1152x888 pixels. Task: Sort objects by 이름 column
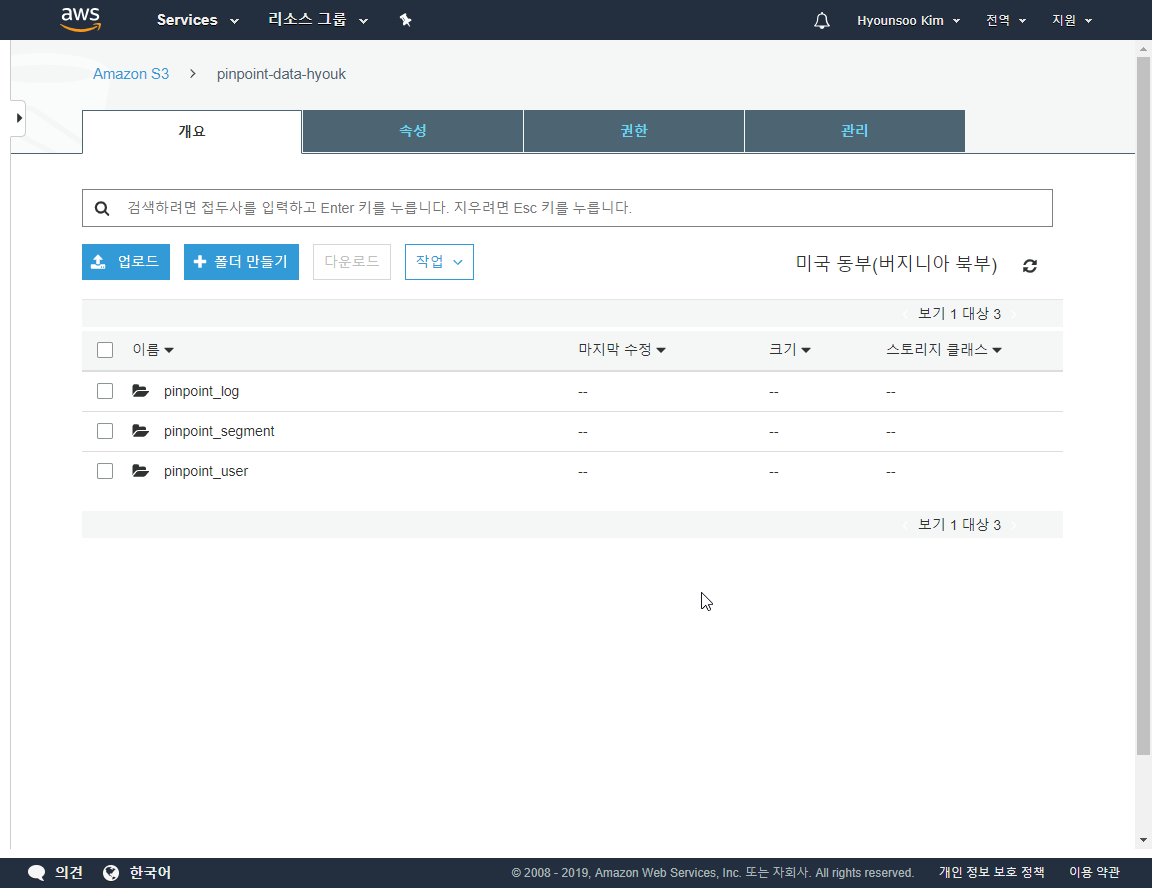point(153,350)
